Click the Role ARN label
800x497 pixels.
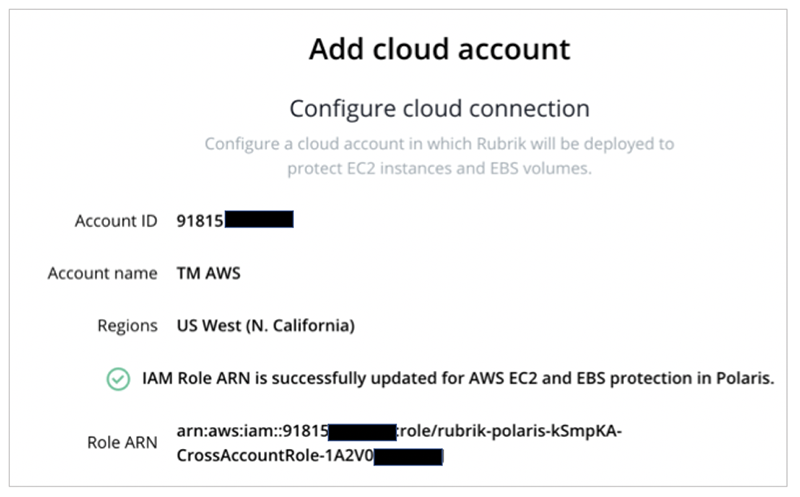(x=122, y=442)
